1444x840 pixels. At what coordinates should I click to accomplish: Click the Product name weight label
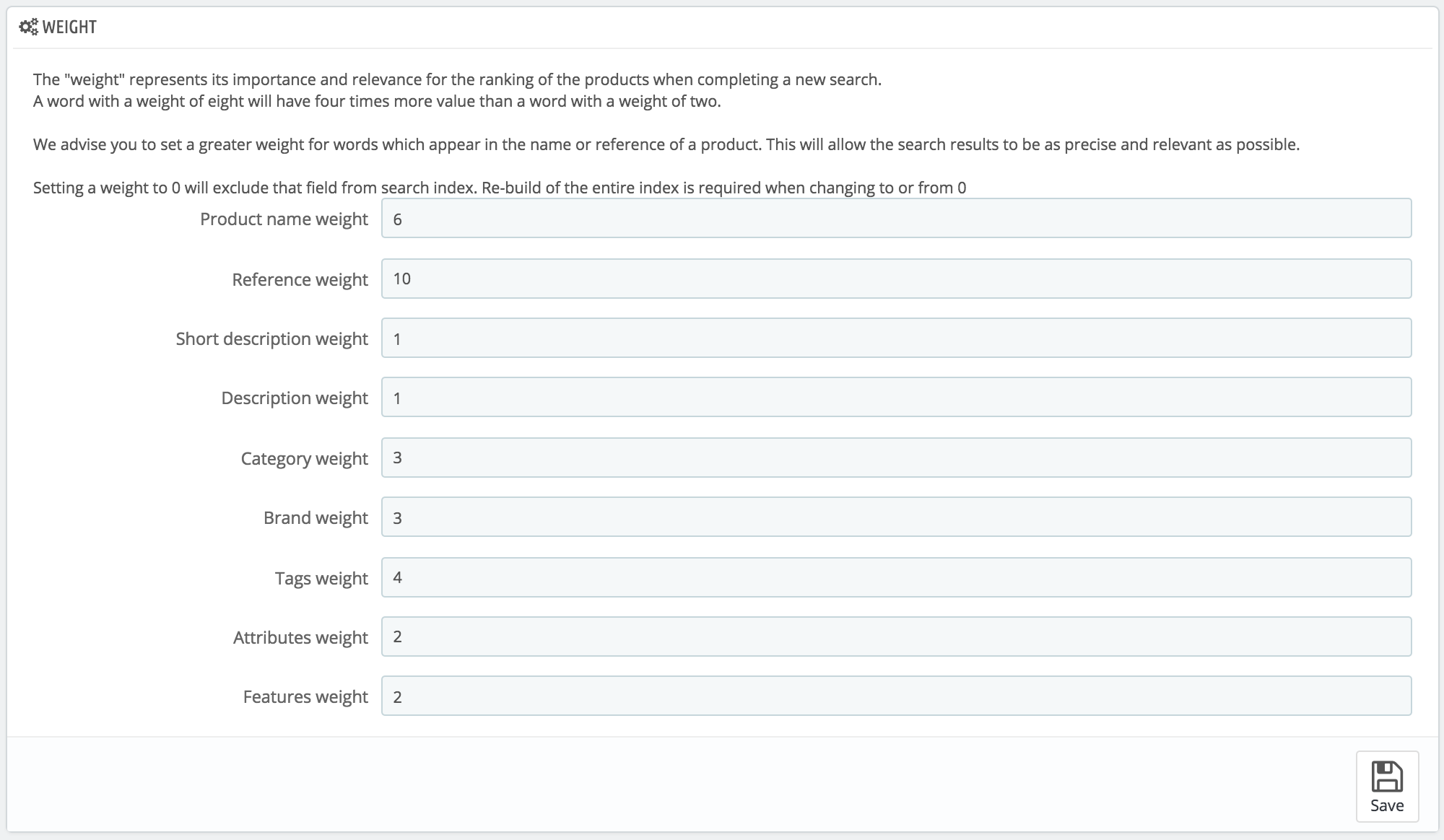coord(284,219)
